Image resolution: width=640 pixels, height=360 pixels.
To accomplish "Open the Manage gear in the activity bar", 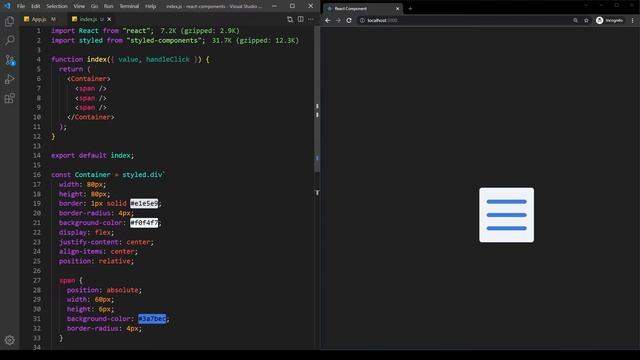I will pyautogui.click(x=9, y=340).
